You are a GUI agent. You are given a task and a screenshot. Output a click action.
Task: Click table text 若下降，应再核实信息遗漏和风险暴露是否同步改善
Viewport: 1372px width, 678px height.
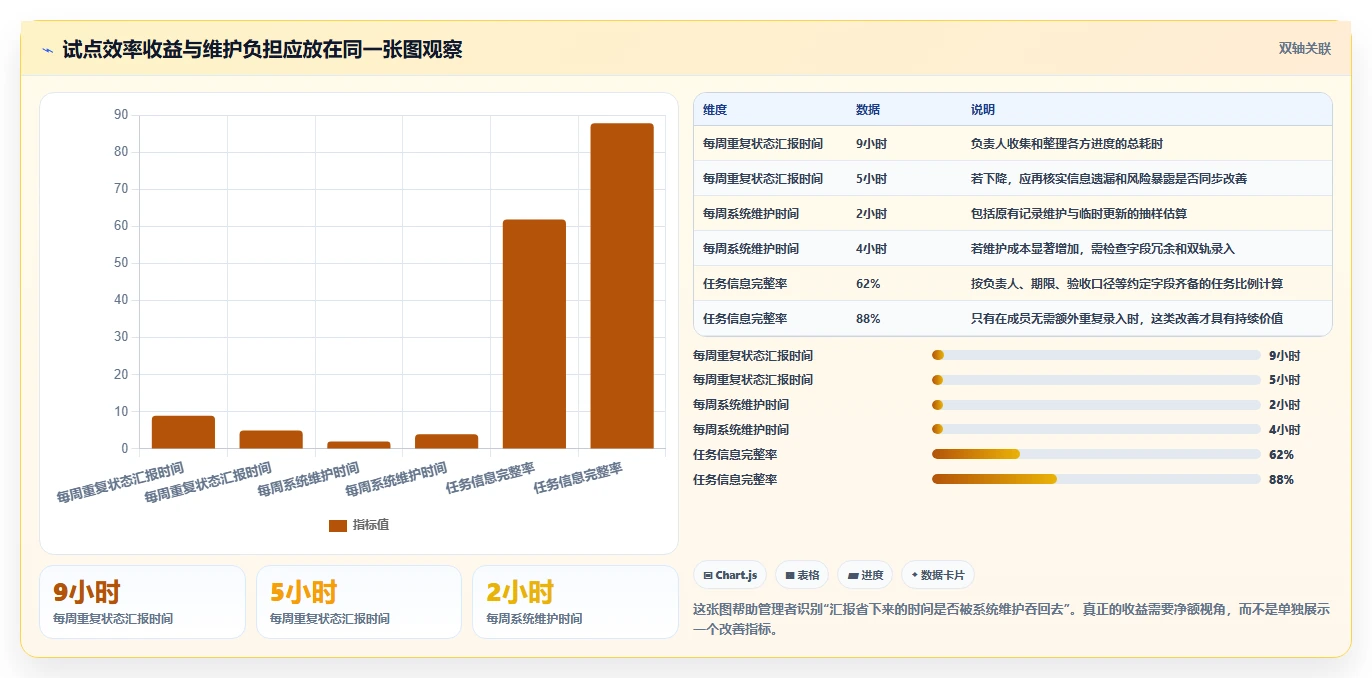click(x=1109, y=179)
